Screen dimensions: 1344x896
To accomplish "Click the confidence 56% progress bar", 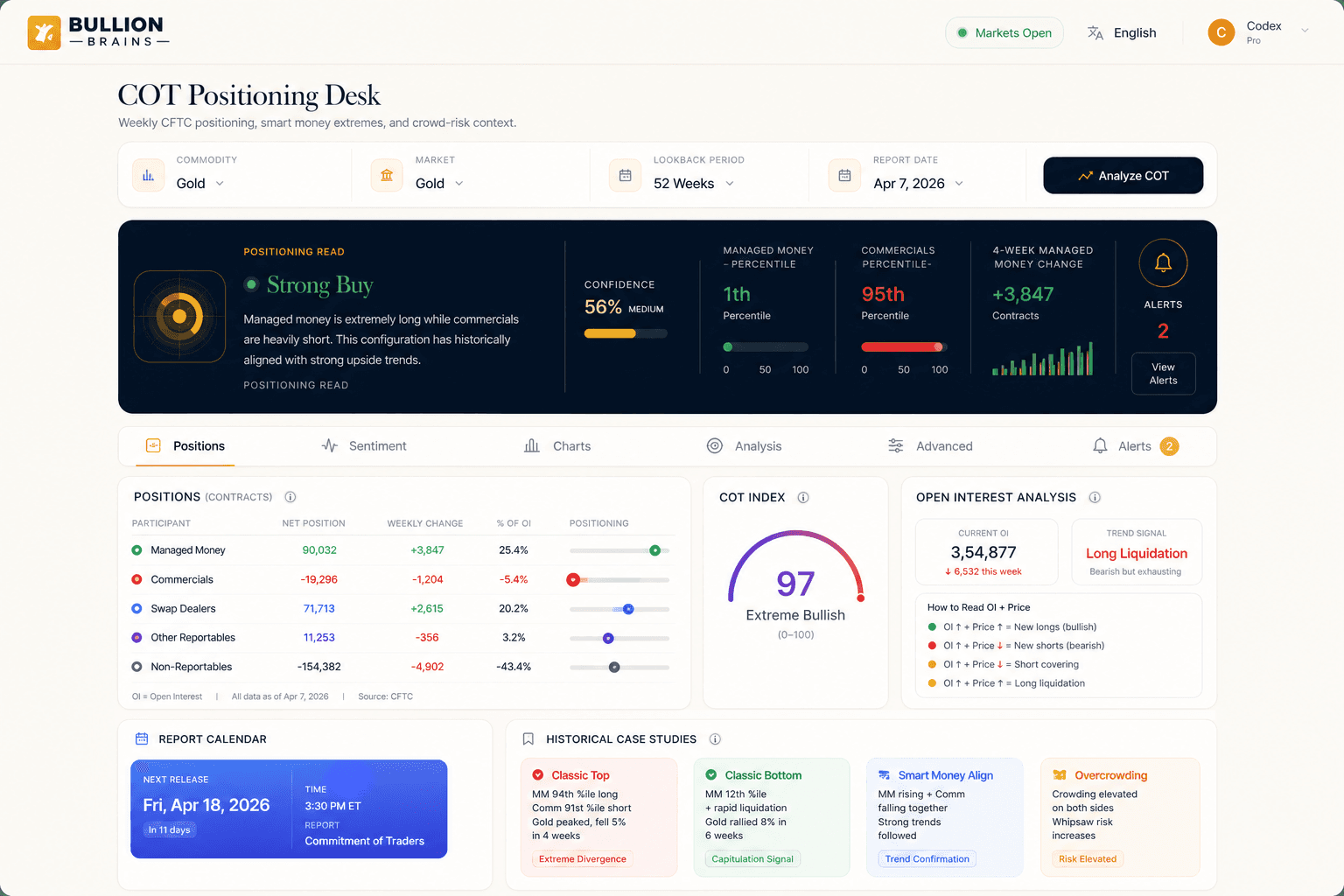I will [x=626, y=333].
